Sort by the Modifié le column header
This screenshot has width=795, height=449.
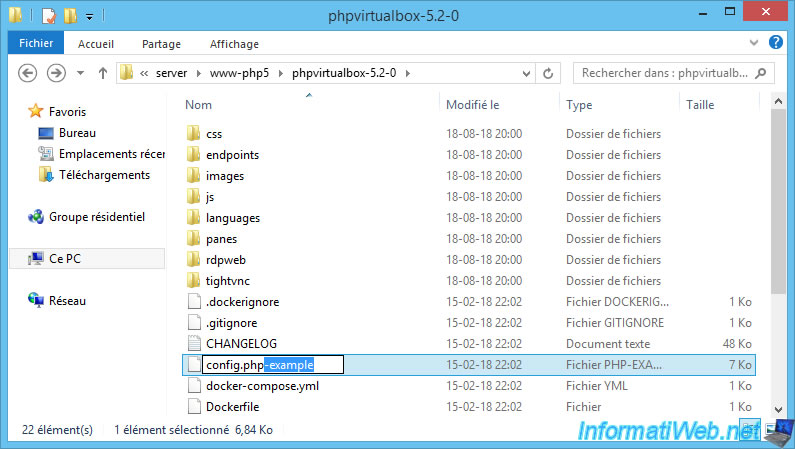(x=473, y=105)
